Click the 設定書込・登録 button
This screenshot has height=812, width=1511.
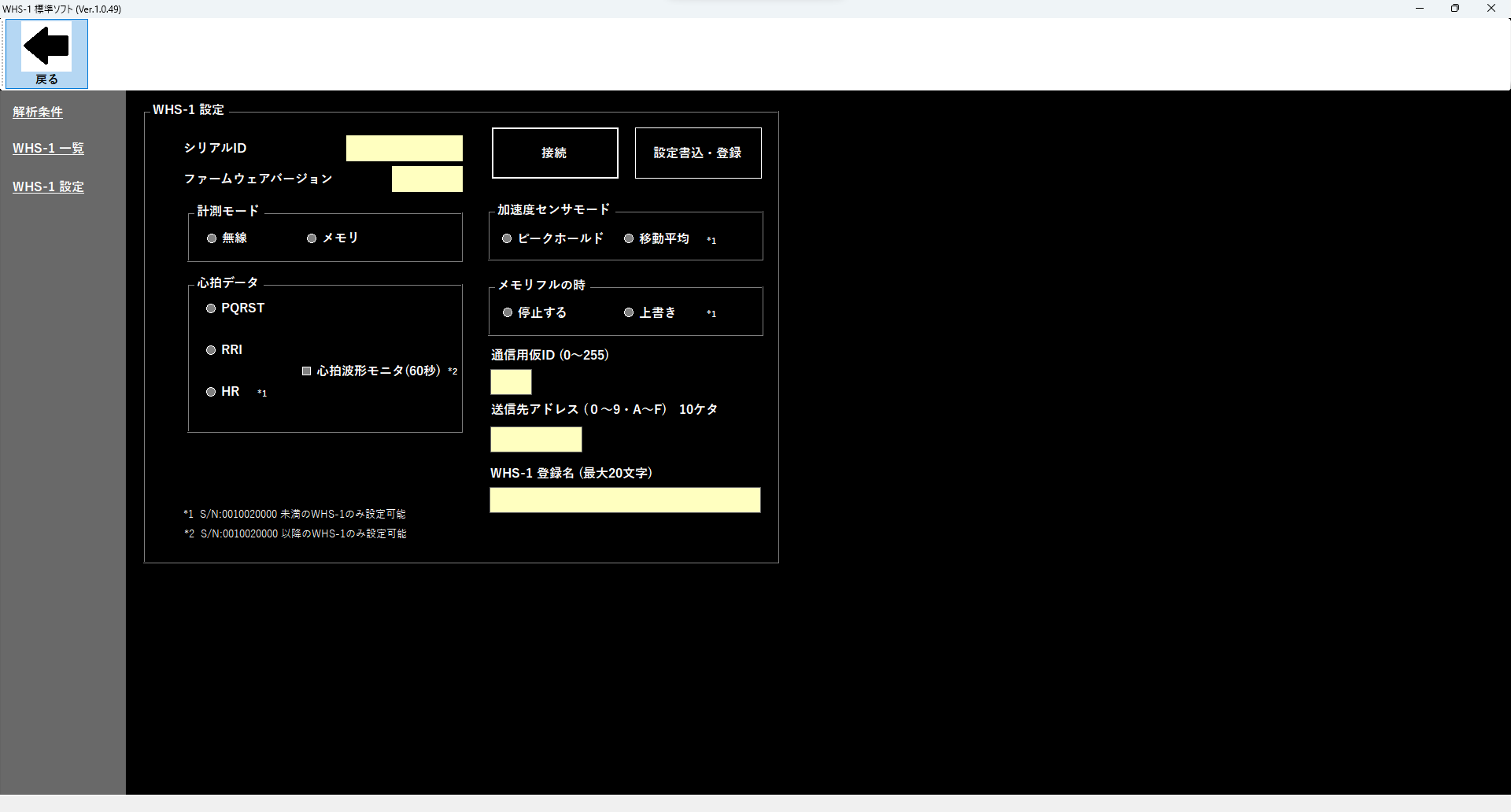click(697, 153)
